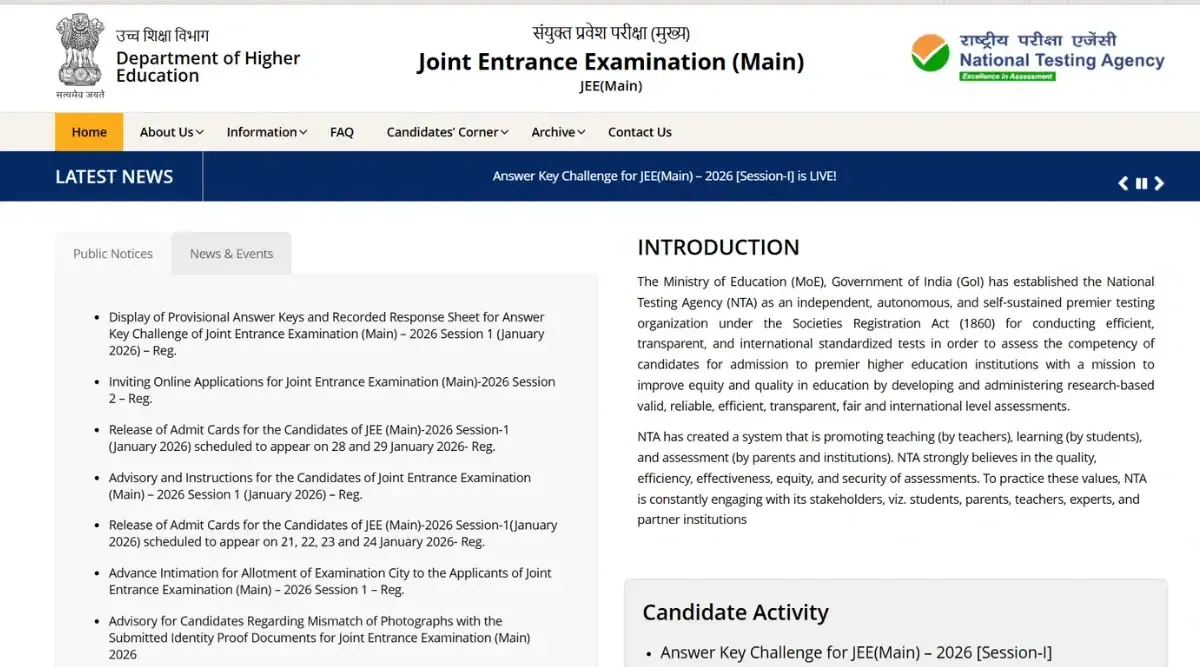Go to Contact Us in the navigation bar
1200x667 pixels.
point(639,131)
